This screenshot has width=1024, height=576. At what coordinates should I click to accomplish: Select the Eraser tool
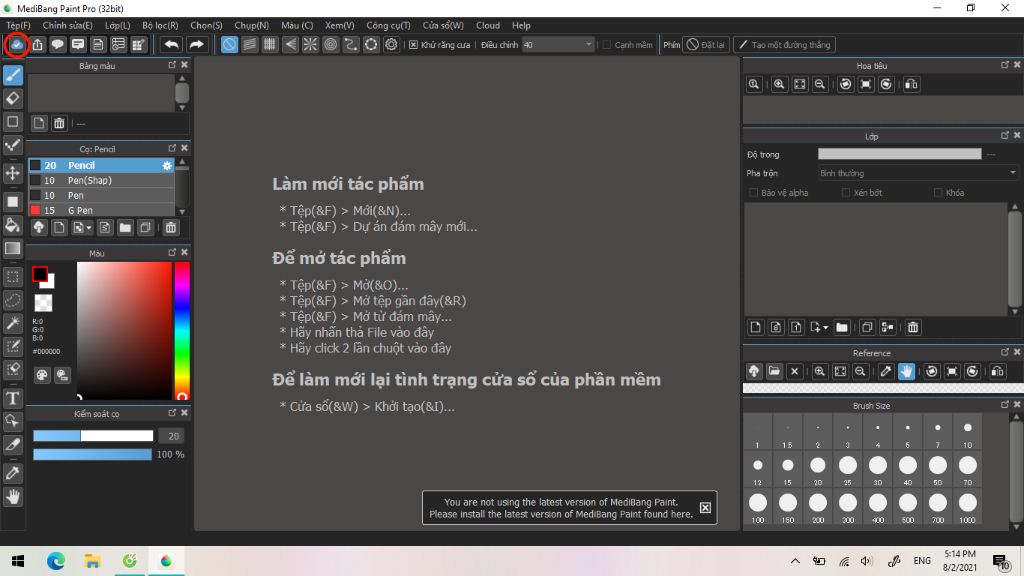(x=12, y=99)
